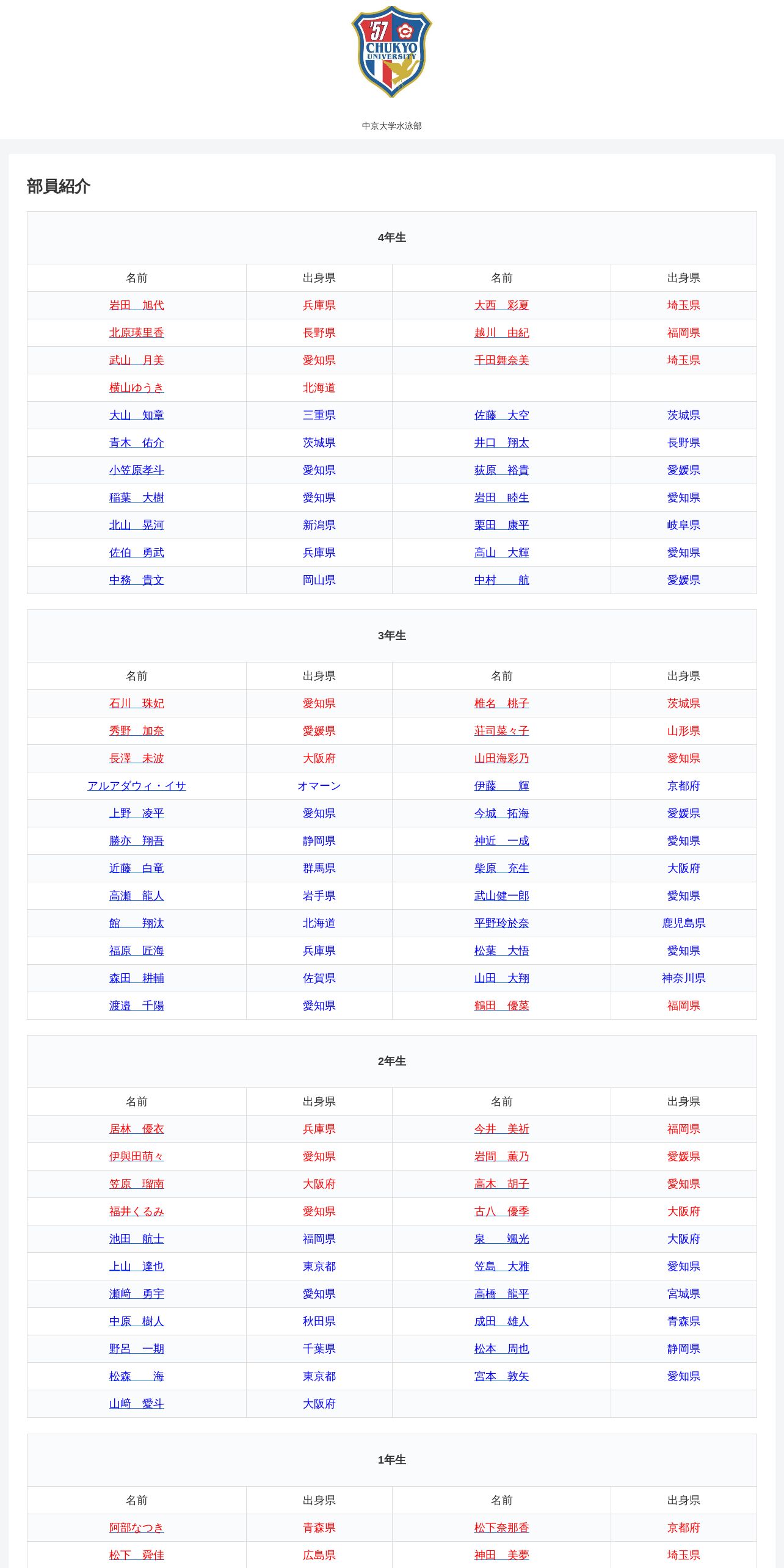
Task: Click the 阿部なつき link
Action: click(x=137, y=1528)
